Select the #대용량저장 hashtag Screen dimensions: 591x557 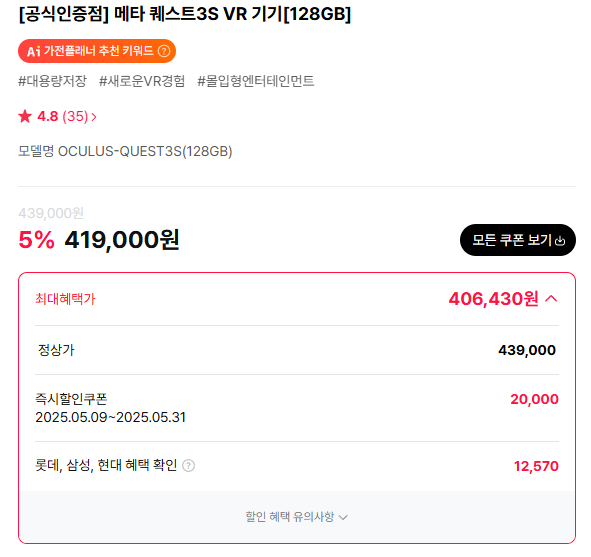[x=52, y=81]
